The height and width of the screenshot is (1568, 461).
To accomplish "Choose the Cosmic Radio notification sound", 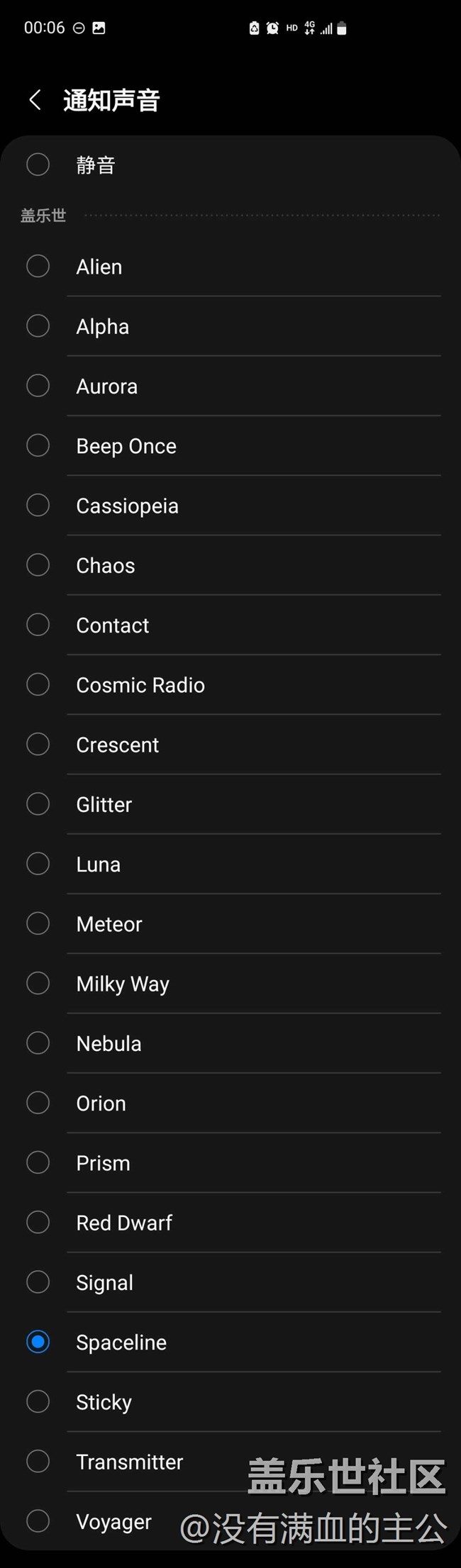I will (140, 685).
